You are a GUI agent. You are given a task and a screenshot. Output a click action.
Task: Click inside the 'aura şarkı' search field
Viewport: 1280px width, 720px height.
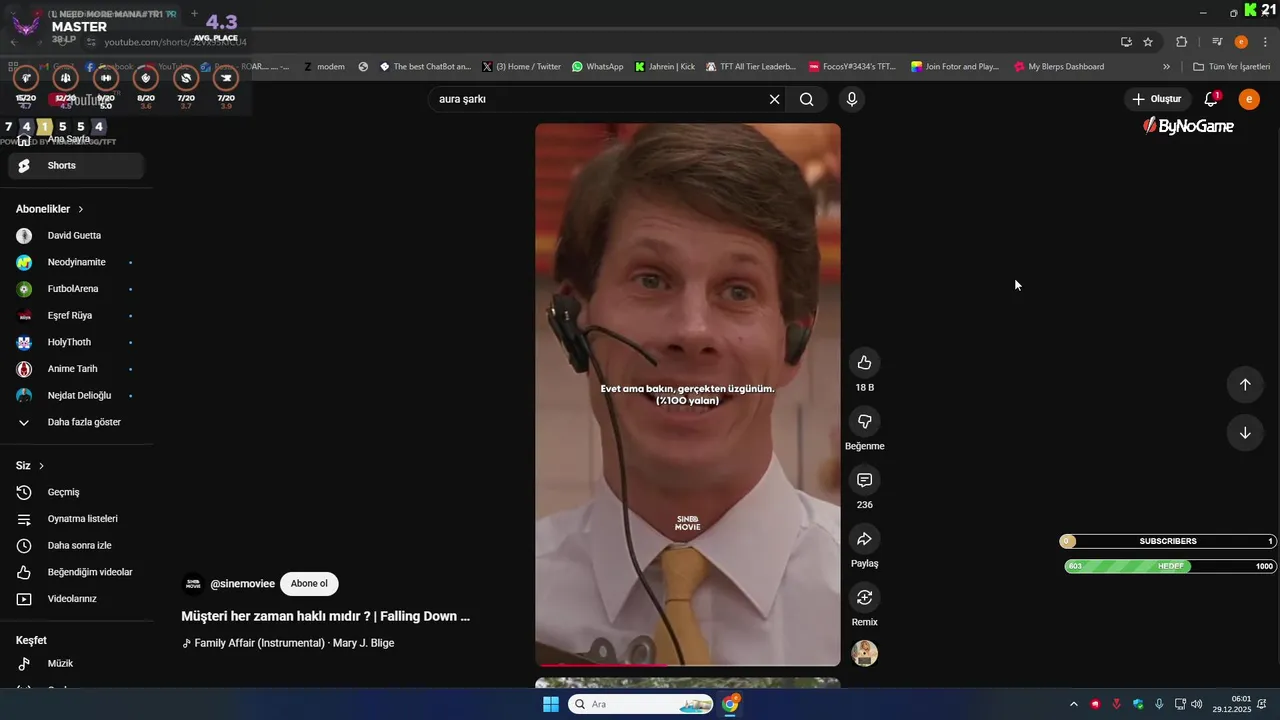598,99
